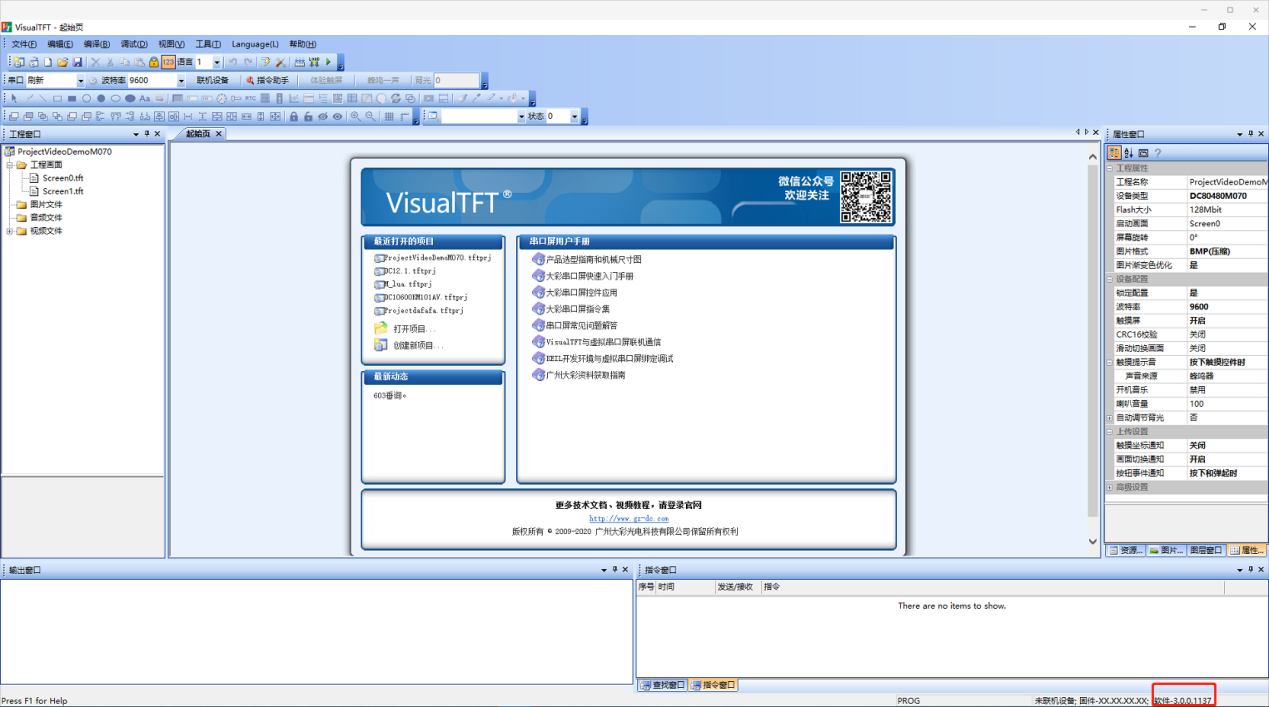1269x707 pixels.
Task: Open the 调试(D) menu
Action: (134, 44)
